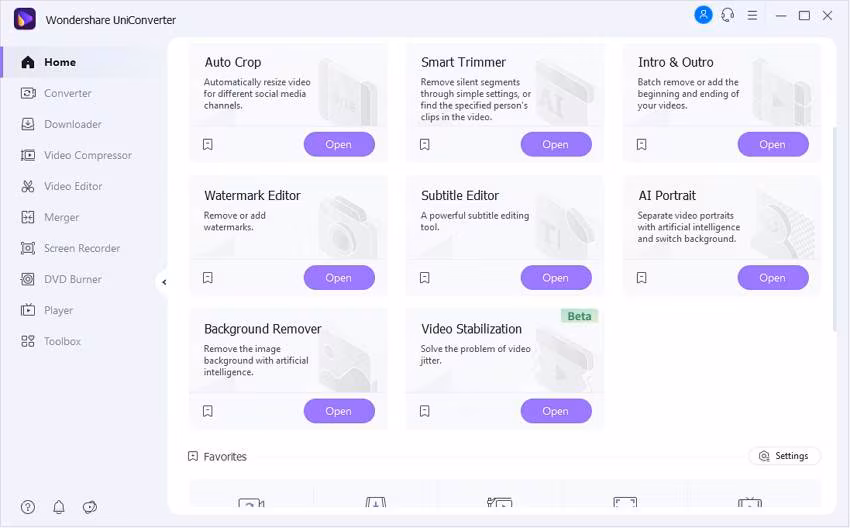Select Video Compressor in the sidebar
This screenshot has width=850, height=528.
click(x=87, y=155)
